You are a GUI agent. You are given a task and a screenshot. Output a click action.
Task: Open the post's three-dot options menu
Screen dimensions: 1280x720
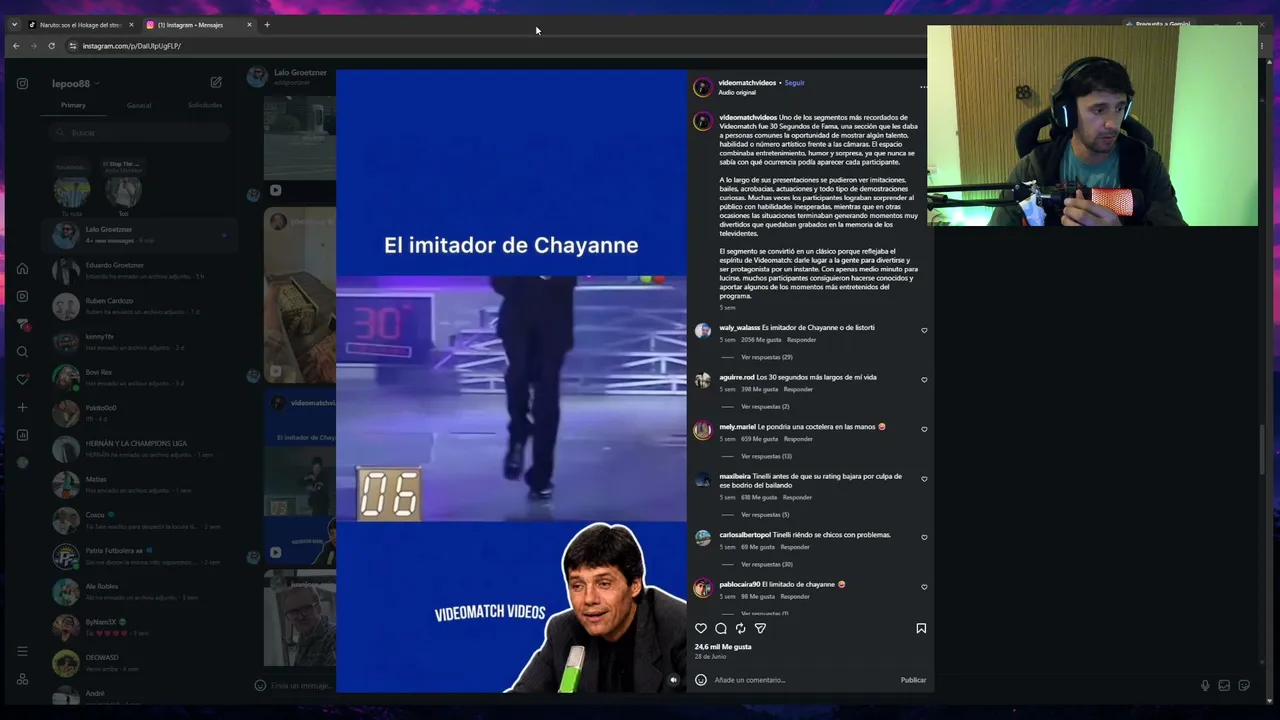[x=923, y=87]
